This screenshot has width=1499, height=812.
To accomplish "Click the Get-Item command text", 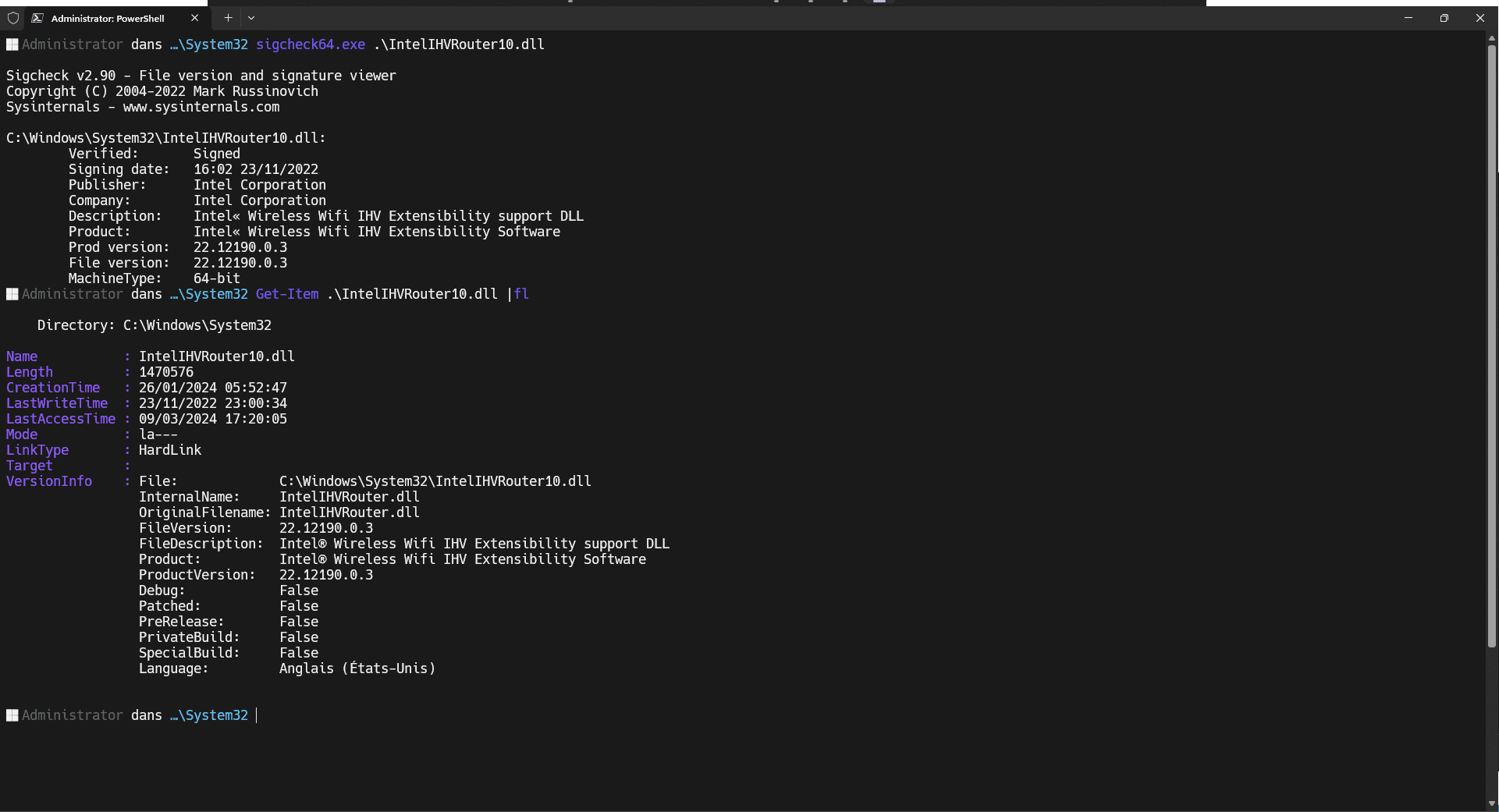I will 287,294.
